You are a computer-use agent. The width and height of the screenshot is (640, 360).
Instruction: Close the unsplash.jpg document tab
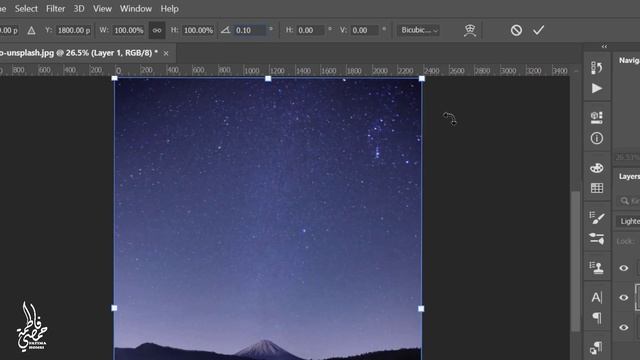click(x=166, y=53)
